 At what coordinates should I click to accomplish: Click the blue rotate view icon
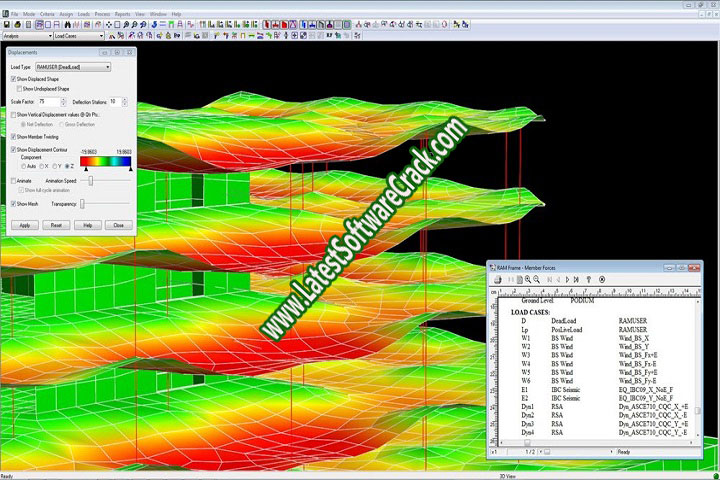point(154,25)
